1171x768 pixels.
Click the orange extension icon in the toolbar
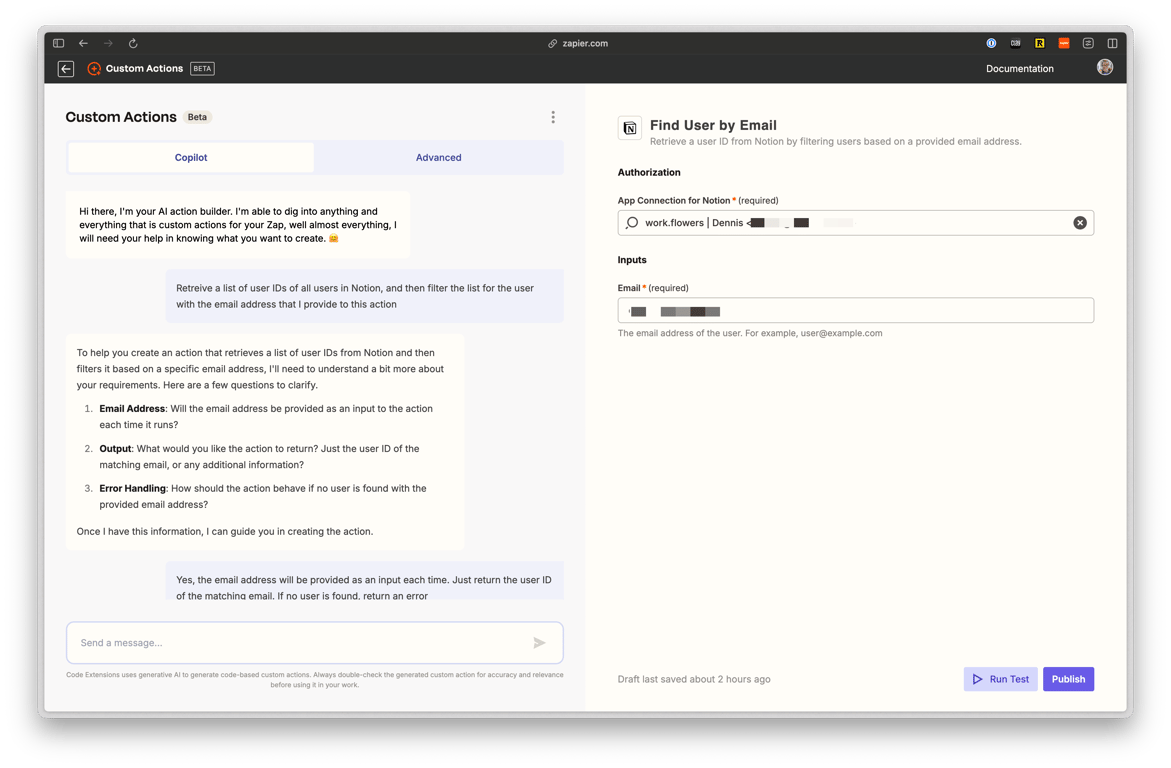[1063, 43]
